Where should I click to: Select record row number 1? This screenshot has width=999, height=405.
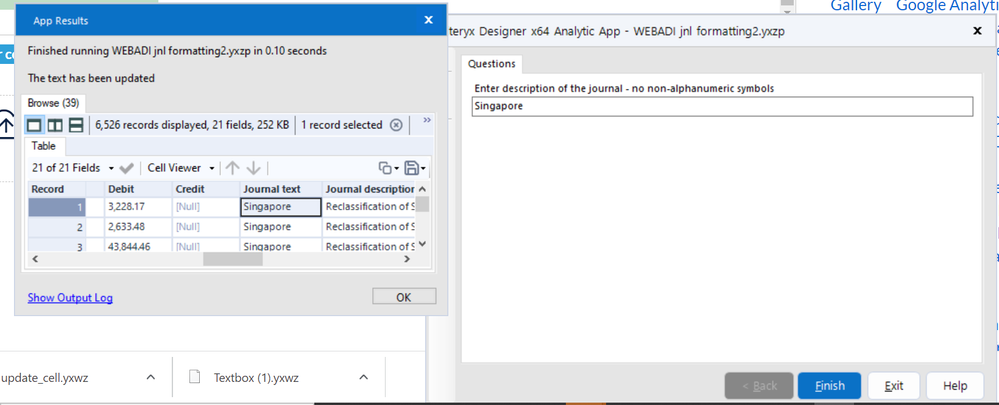point(57,207)
